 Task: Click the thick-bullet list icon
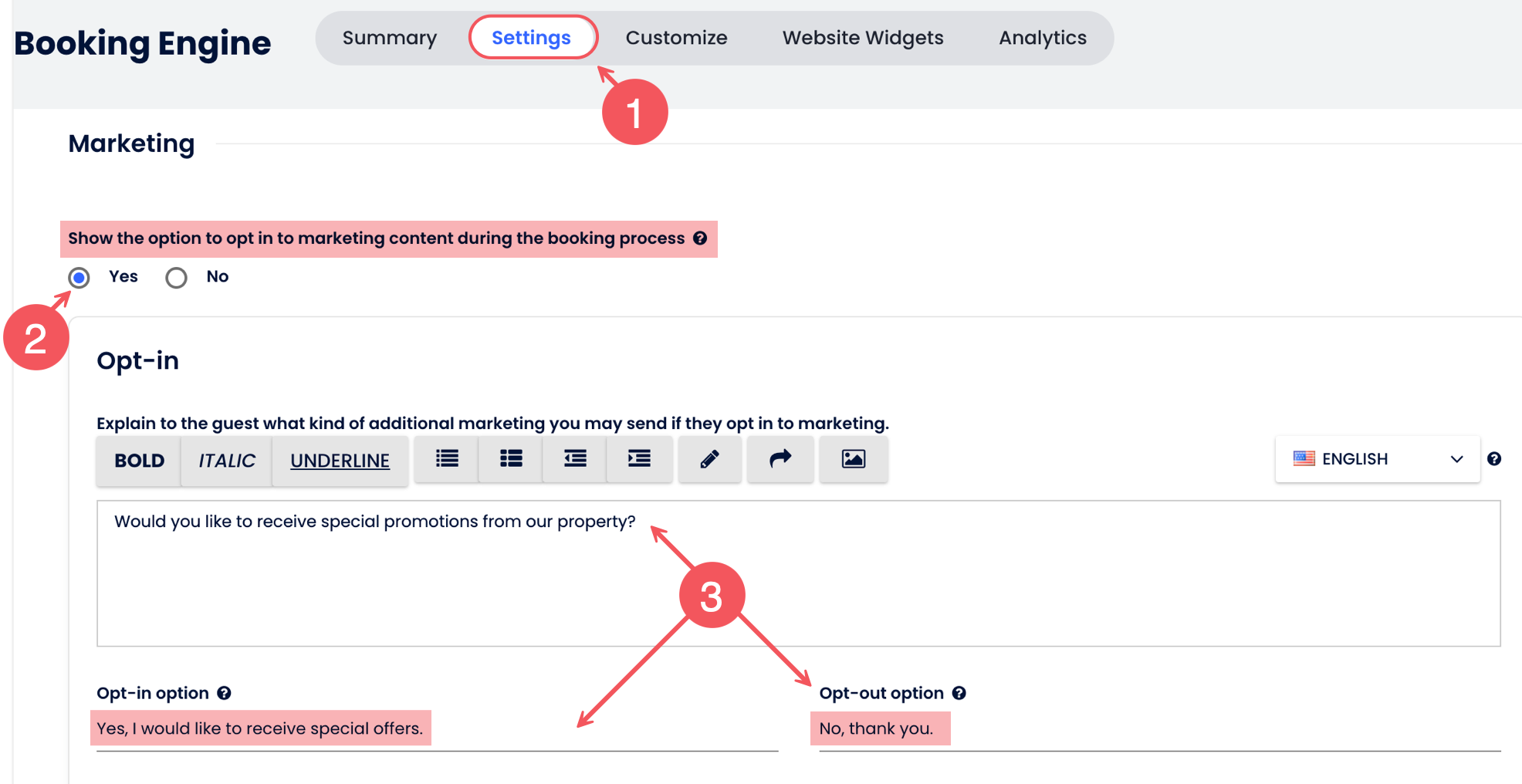coord(511,459)
